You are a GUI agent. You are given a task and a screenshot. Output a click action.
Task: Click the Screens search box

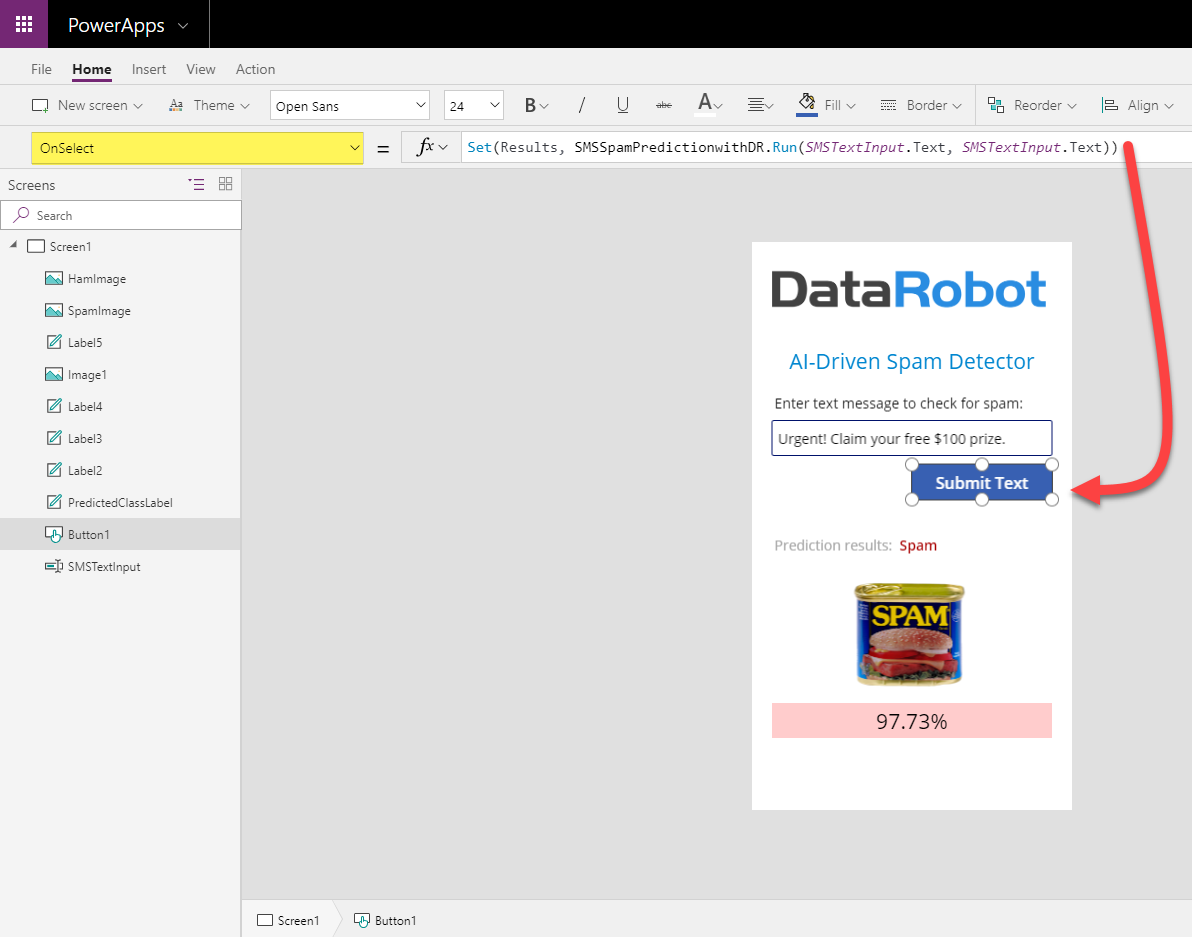point(121,215)
